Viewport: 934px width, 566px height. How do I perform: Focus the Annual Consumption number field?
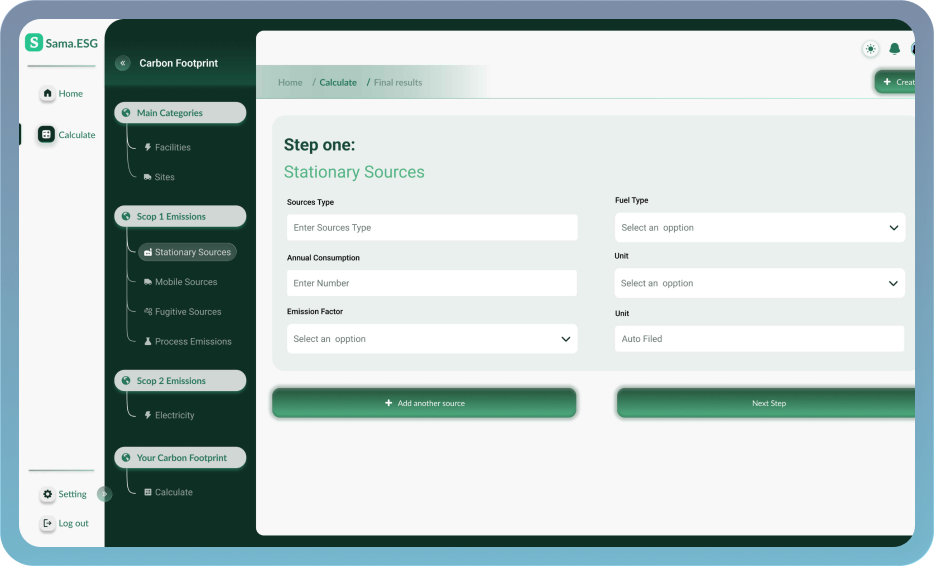pos(431,283)
